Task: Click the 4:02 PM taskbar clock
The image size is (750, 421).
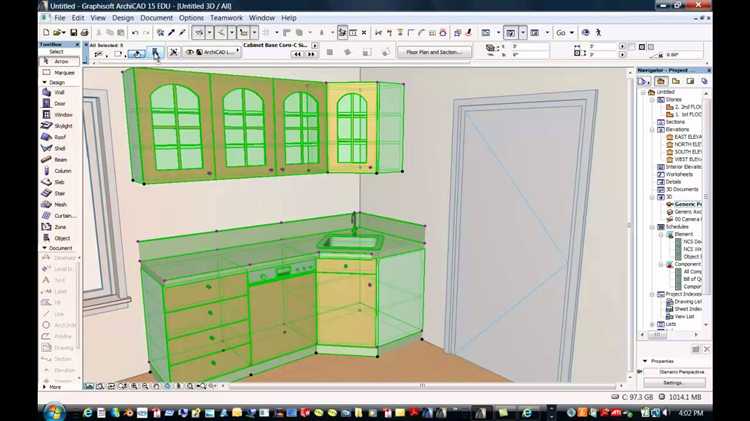Action: coord(691,412)
